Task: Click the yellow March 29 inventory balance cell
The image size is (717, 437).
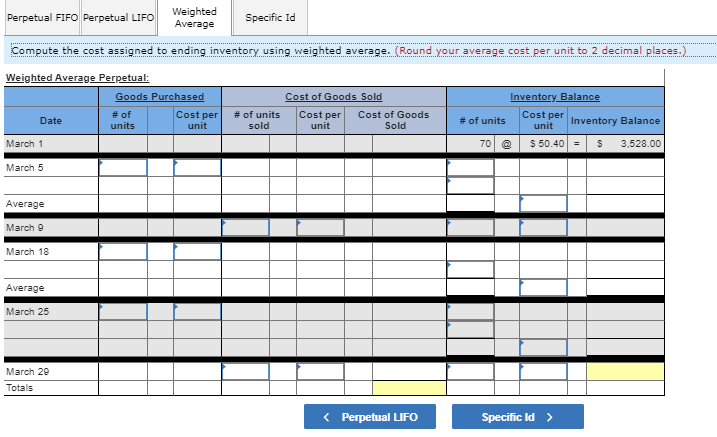Action: click(x=625, y=372)
